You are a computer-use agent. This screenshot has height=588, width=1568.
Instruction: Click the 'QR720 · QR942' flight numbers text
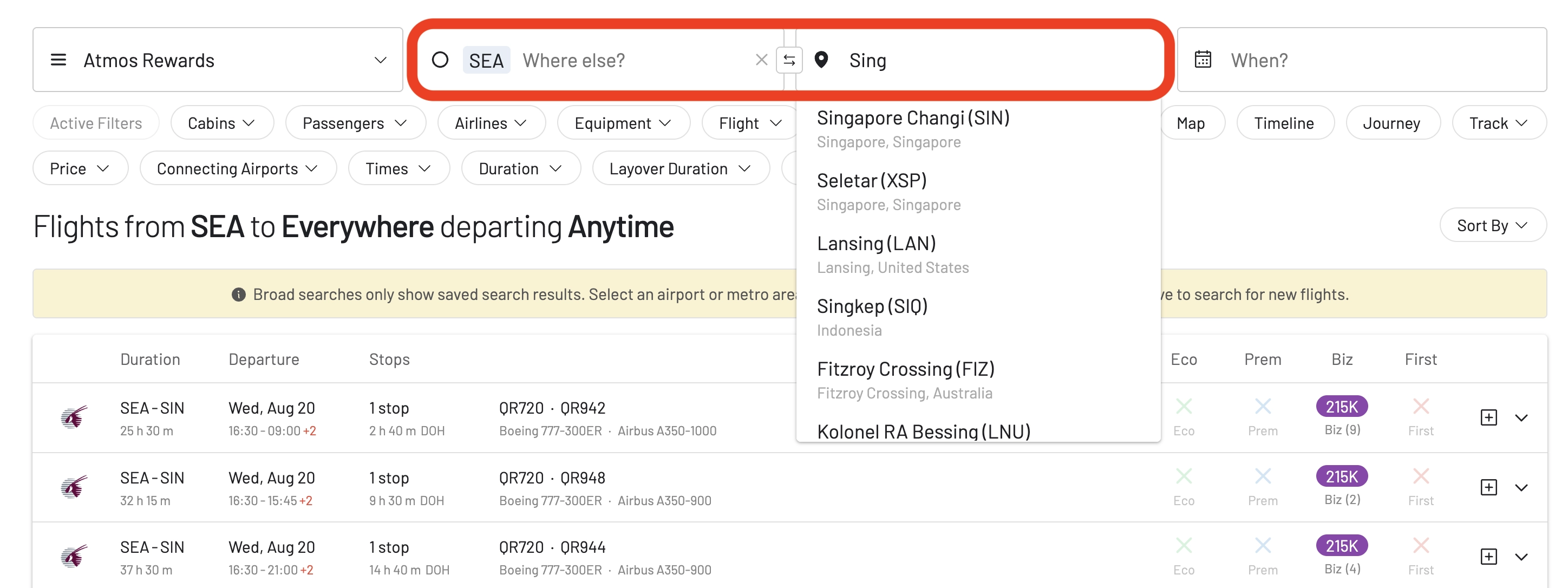click(x=552, y=408)
